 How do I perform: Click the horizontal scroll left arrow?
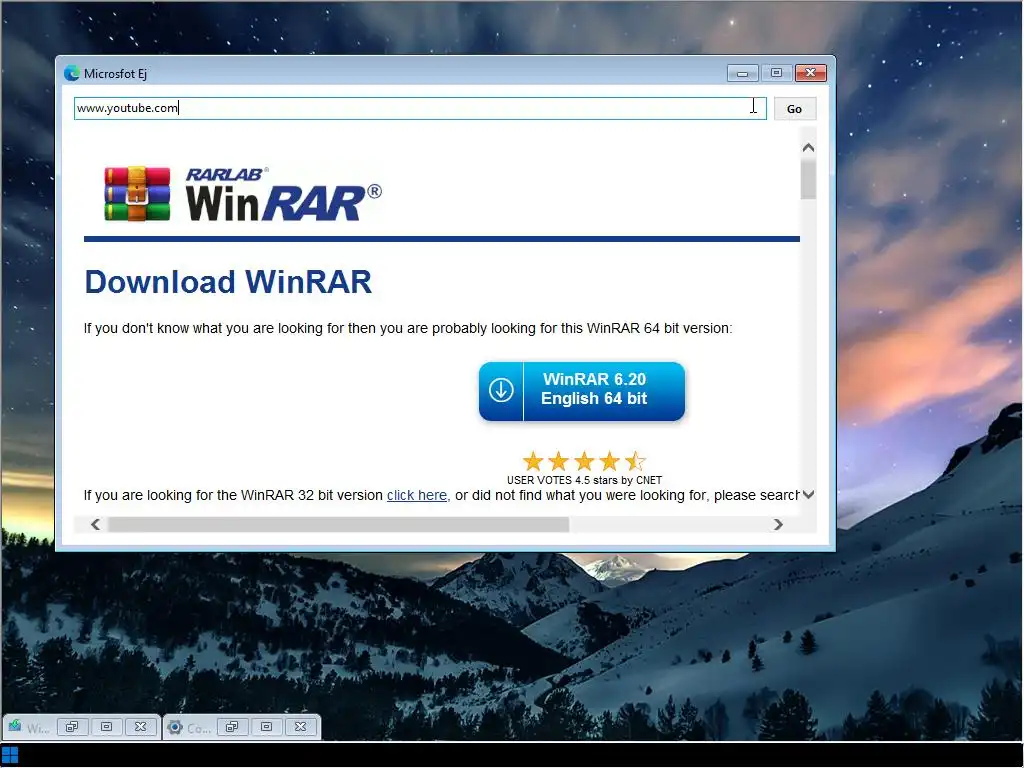tap(95, 524)
